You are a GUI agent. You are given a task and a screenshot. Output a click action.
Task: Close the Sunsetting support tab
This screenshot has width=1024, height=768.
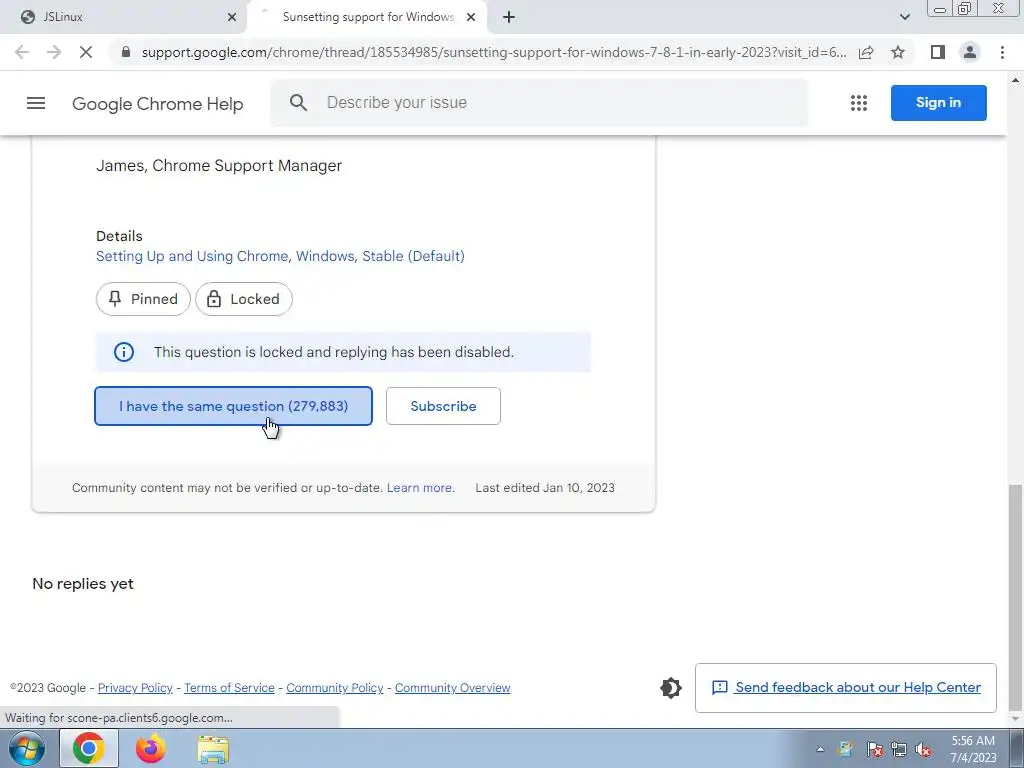471,17
